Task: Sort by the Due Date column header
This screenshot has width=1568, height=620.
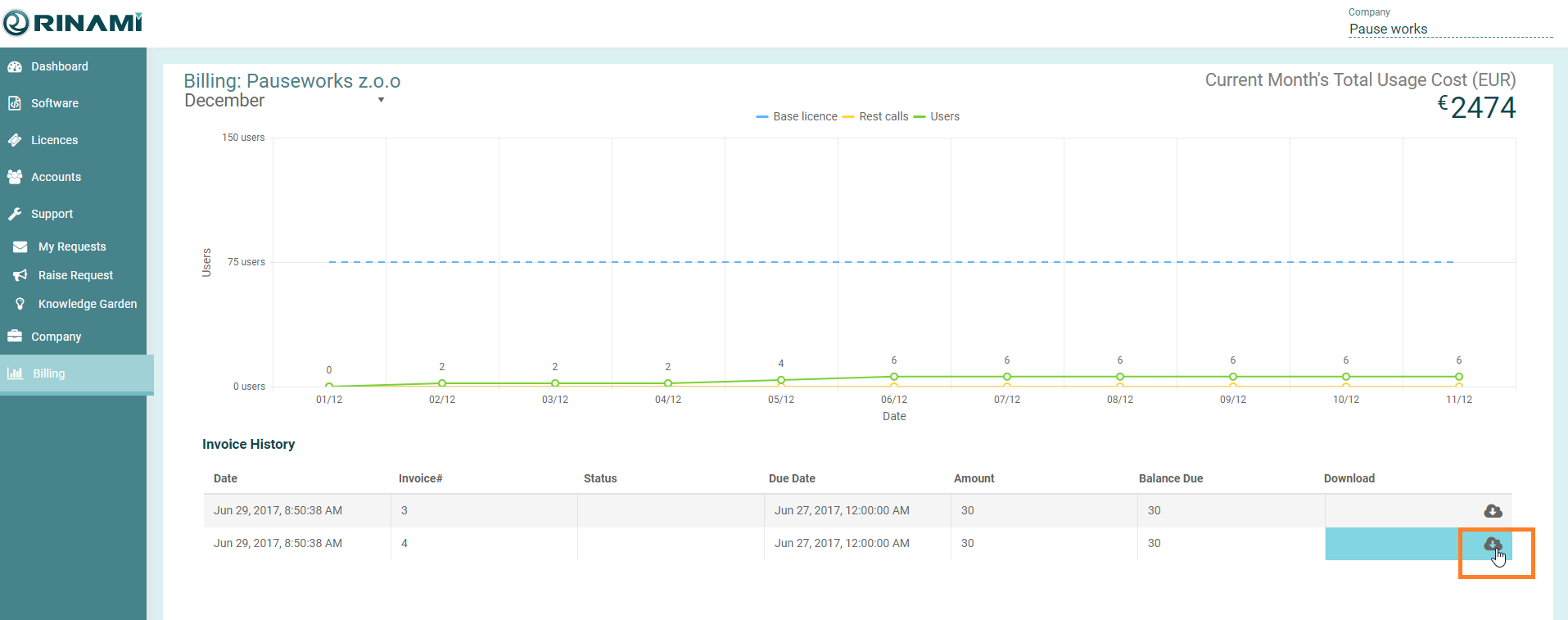Action: [x=792, y=478]
